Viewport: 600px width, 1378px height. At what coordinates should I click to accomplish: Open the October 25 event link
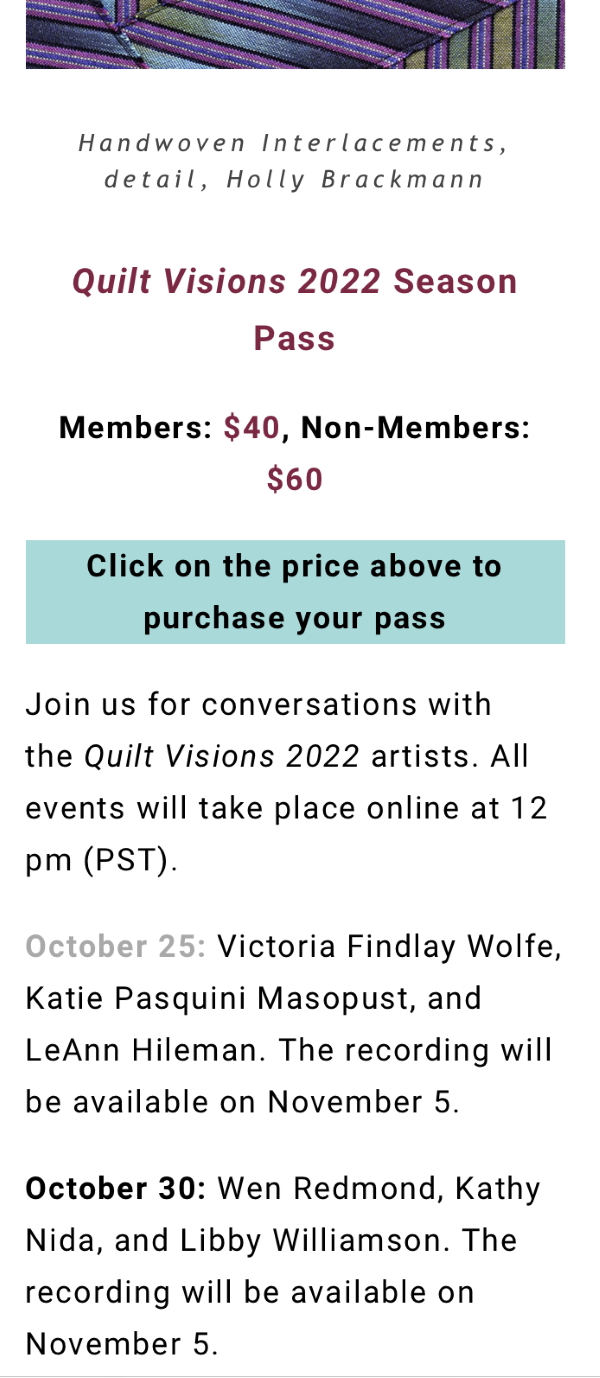[115, 946]
